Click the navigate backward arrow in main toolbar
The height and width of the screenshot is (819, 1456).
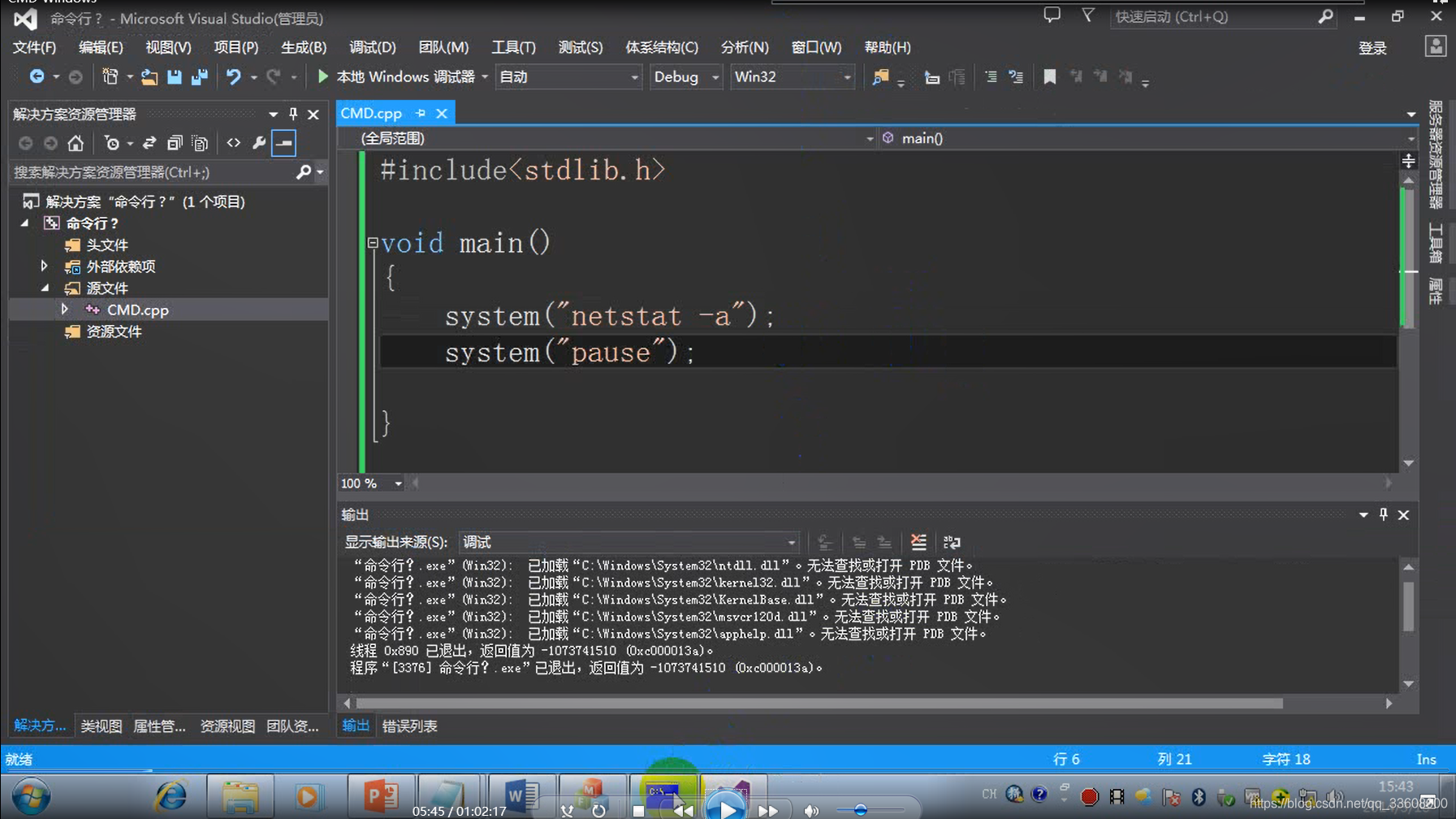37,76
